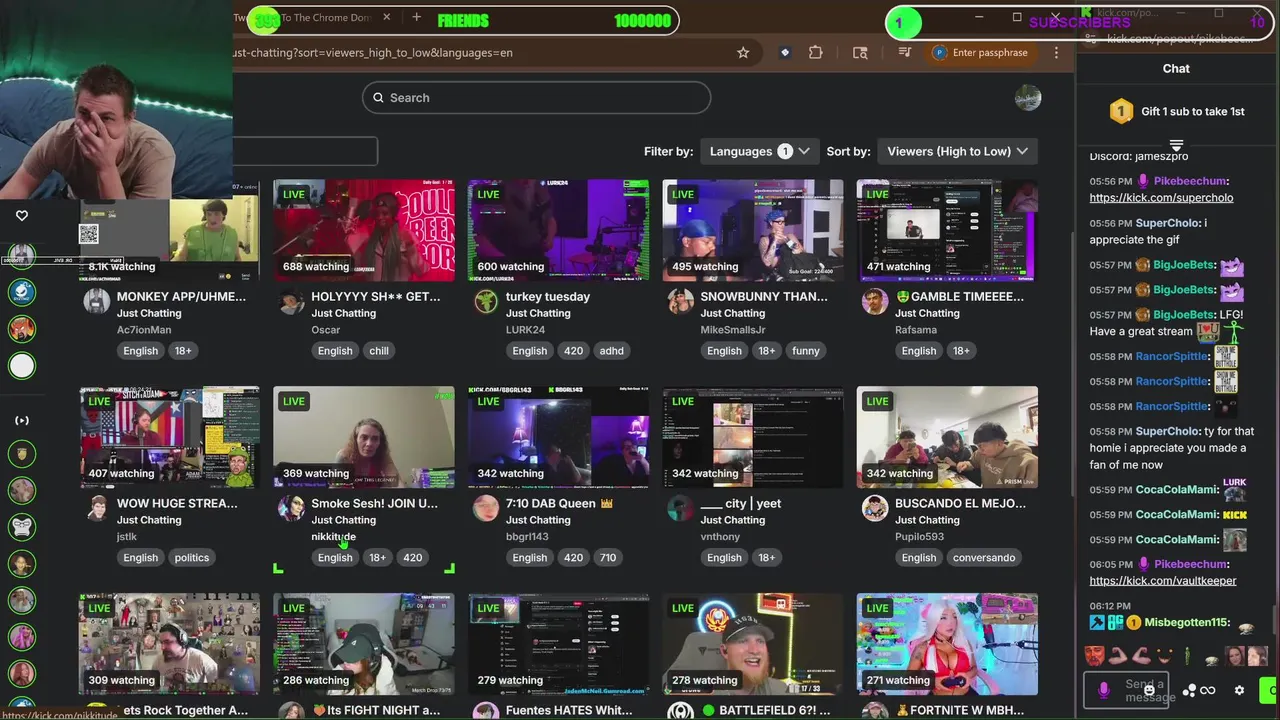Open Chrome extensions puzzle icon
Viewport: 1280px width, 720px height.
[816, 53]
